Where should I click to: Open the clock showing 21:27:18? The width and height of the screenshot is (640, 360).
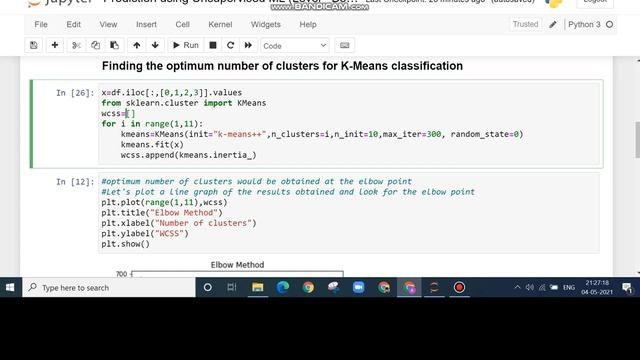[x=597, y=287]
